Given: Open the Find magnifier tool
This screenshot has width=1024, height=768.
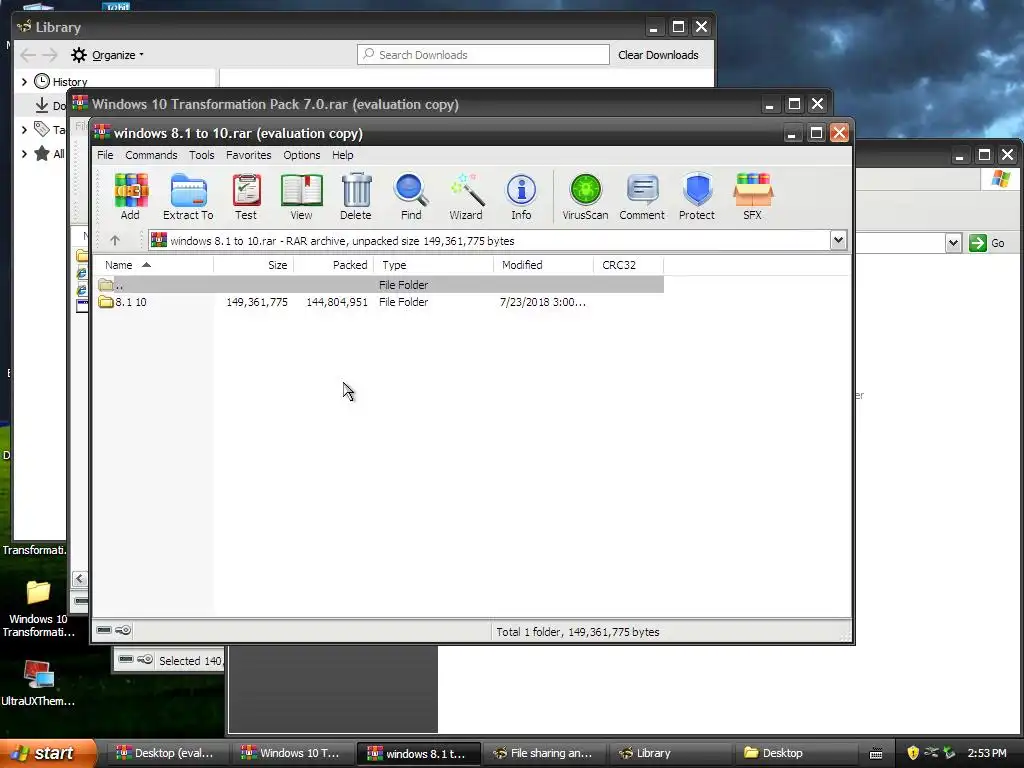Looking at the screenshot, I should tap(411, 196).
